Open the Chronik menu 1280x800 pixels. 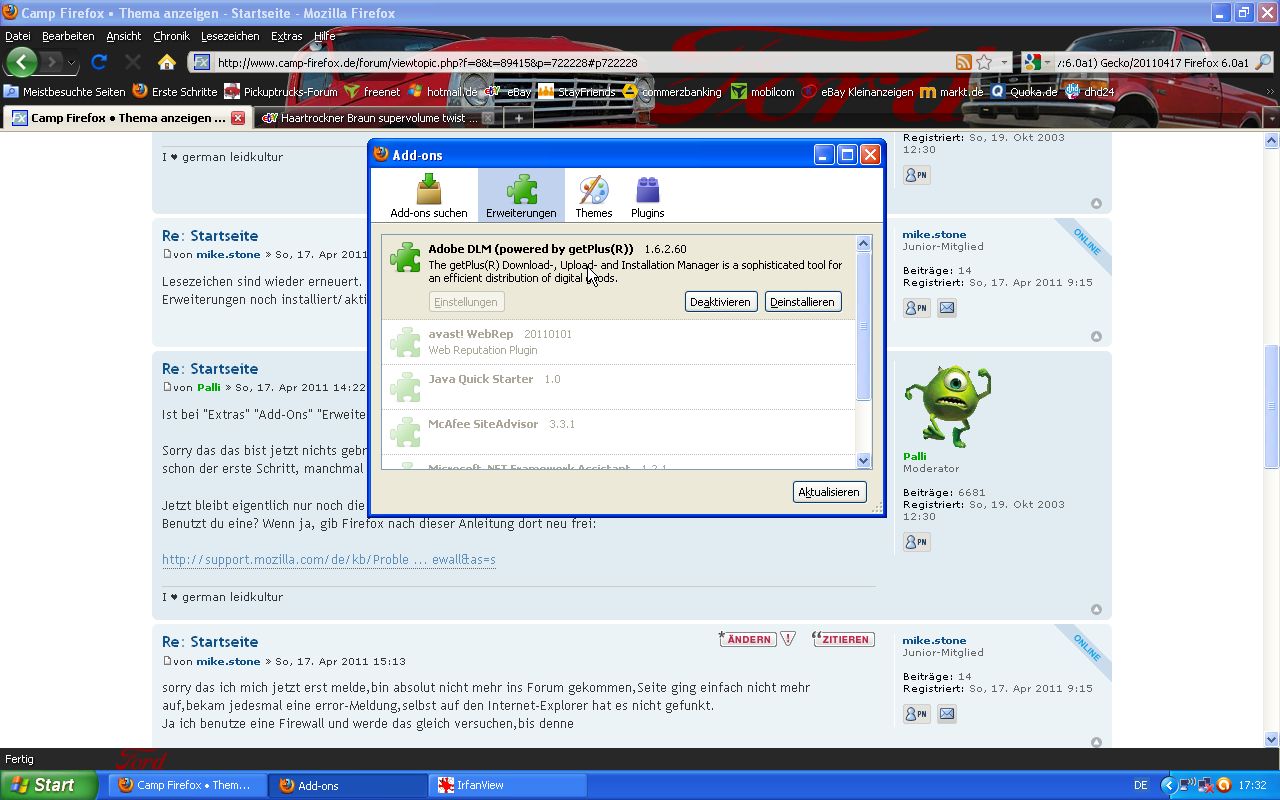[172, 36]
